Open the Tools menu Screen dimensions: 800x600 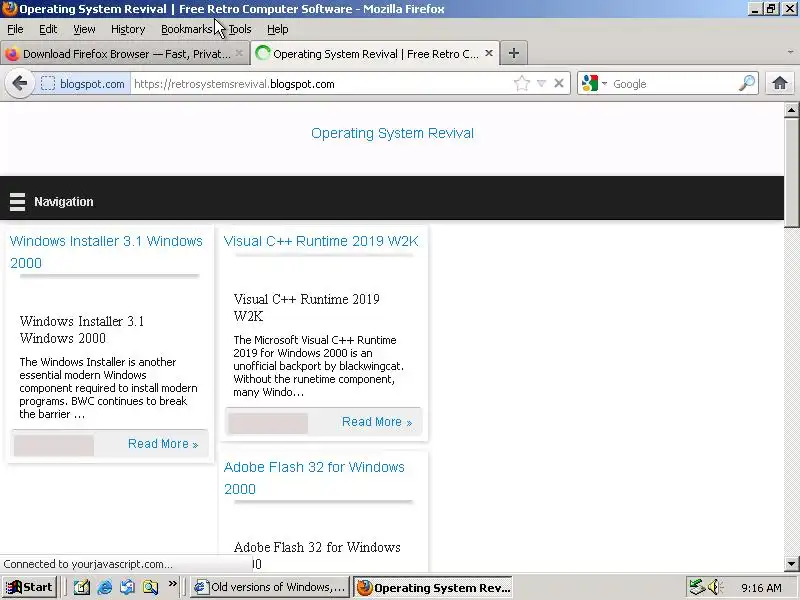coord(240,29)
